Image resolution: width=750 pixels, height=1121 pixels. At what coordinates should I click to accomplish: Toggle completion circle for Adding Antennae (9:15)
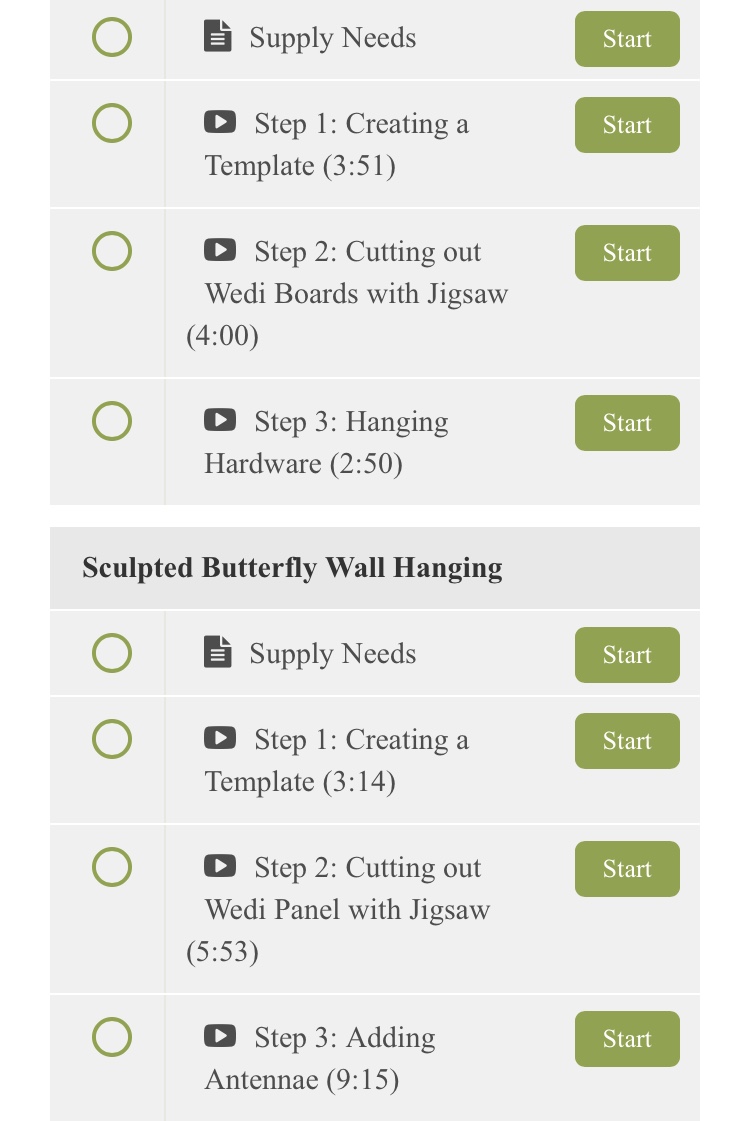point(112,1037)
